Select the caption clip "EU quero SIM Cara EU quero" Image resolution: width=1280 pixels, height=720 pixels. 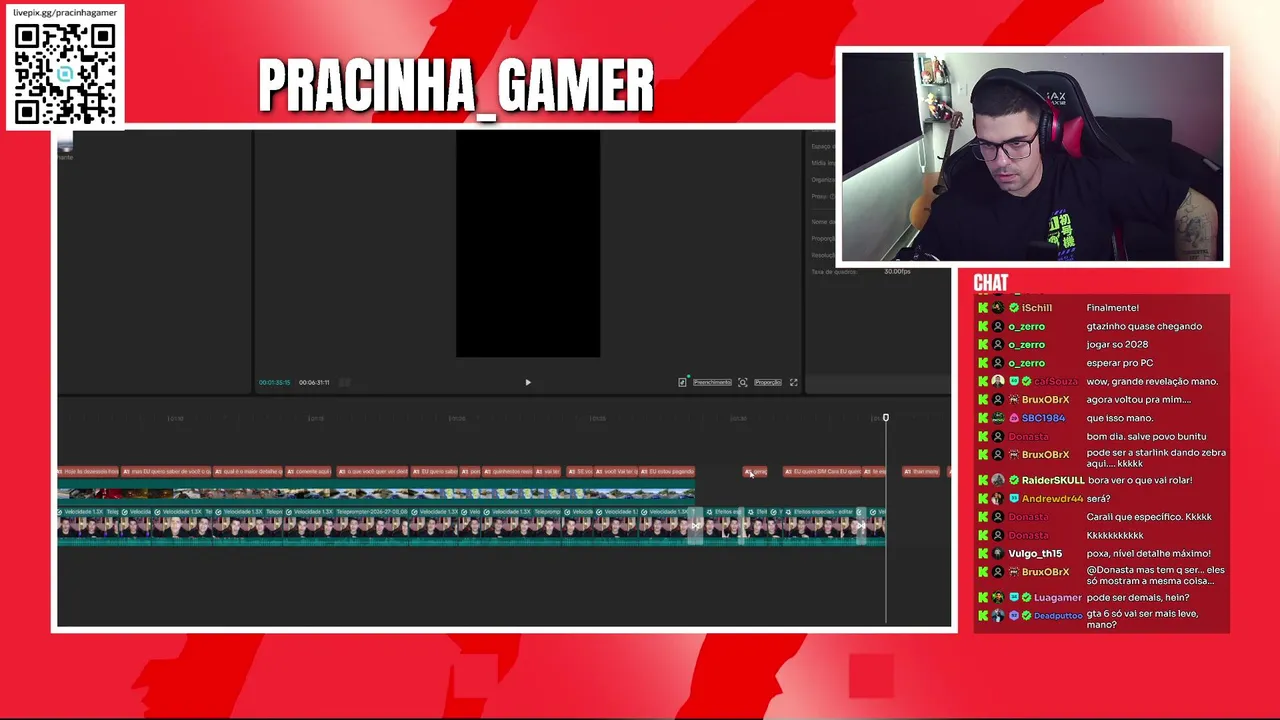click(822, 471)
